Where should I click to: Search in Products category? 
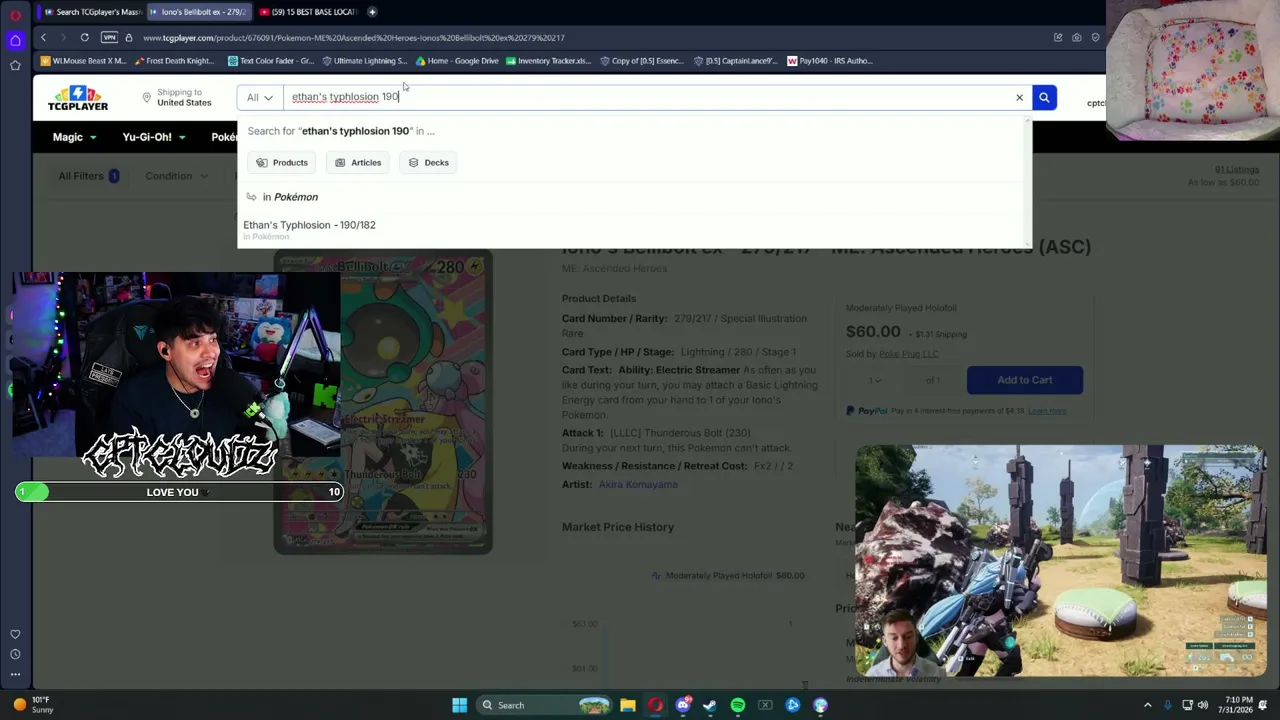[281, 162]
